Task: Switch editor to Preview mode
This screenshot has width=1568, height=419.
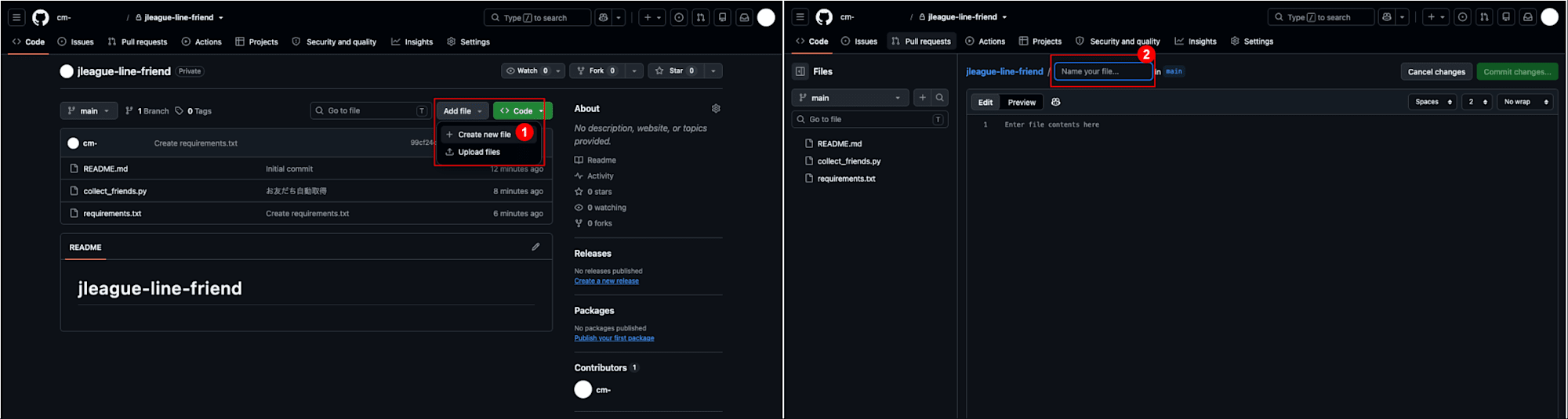Action: pos(1022,103)
